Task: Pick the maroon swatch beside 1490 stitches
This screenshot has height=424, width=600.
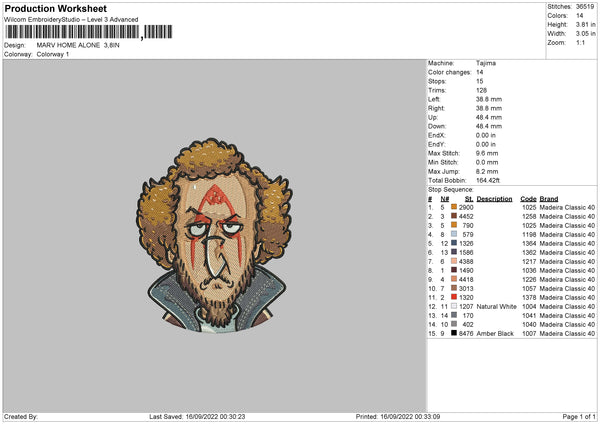Action: tap(454, 270)
